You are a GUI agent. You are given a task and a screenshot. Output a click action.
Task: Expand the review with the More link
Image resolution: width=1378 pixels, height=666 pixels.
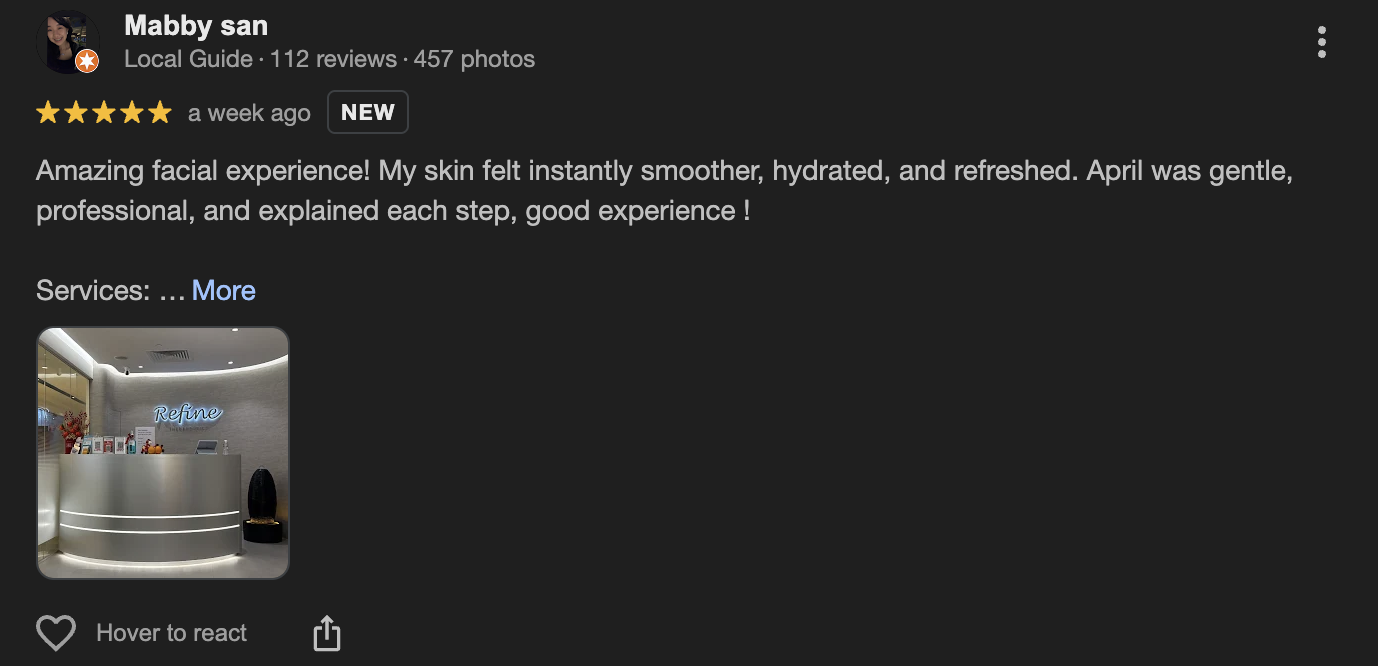point(224,291)
